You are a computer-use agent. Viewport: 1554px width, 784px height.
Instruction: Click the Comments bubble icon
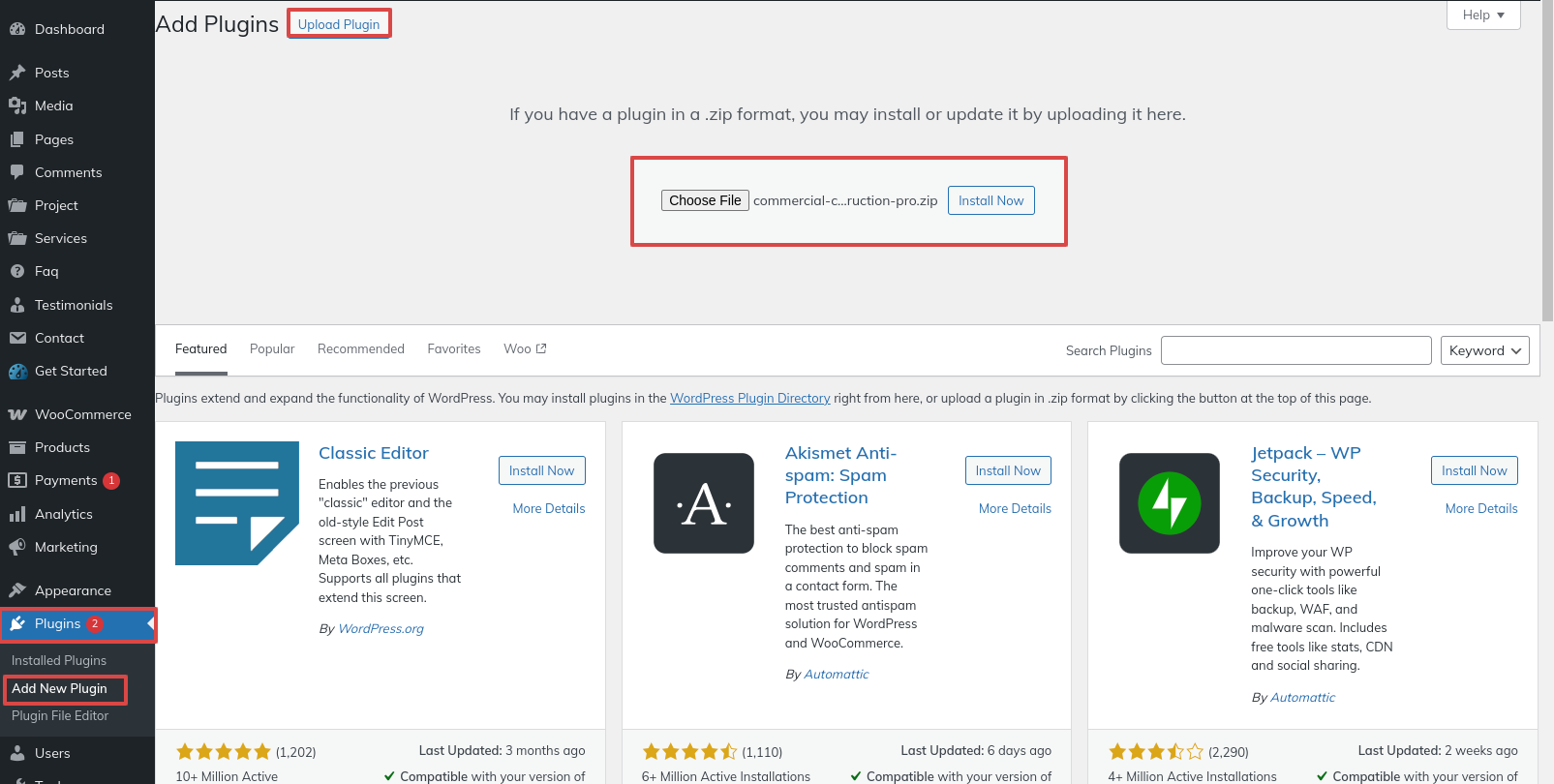pyautogui.click(x=17, y=172)
